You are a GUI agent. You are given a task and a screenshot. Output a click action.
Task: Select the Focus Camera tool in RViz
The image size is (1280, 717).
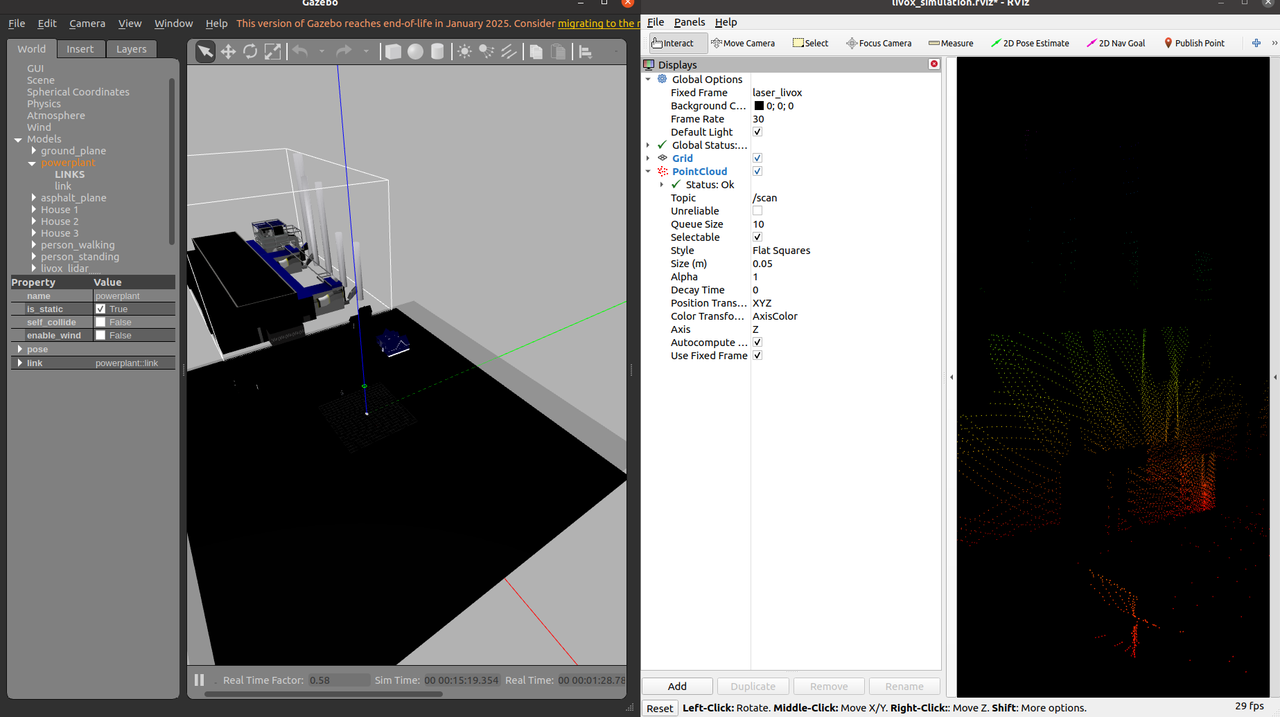tap(878, 43)
